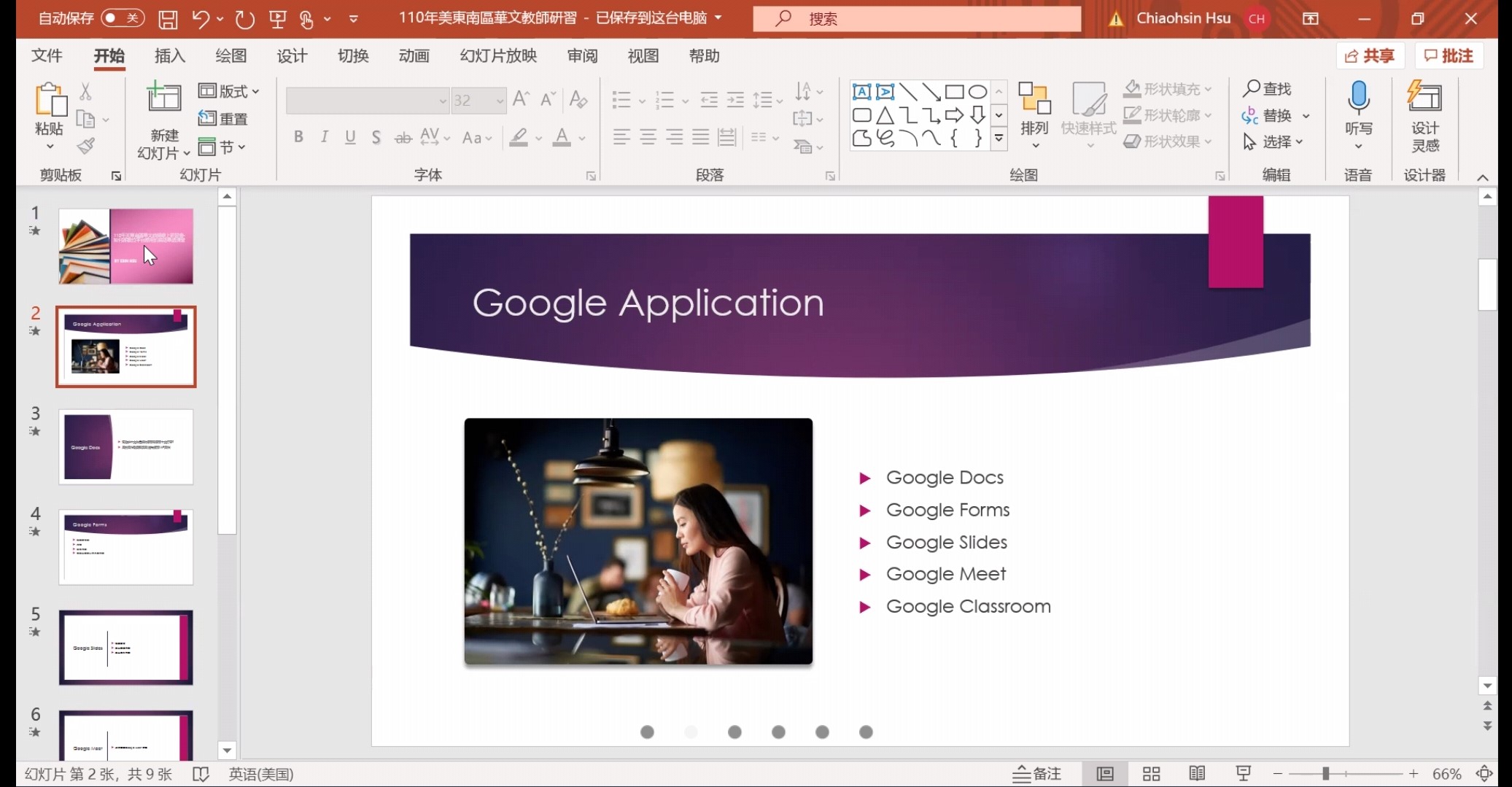
Task: Click Increase Font Size icon
Action: click(x=521, y=98)
